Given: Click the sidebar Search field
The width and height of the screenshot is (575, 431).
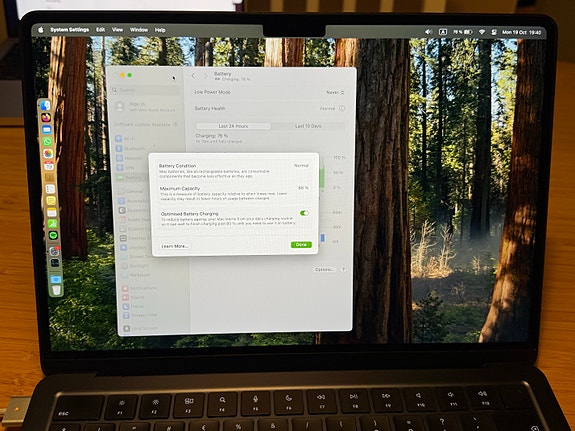Looking at the screenshot, I should 146,90.
